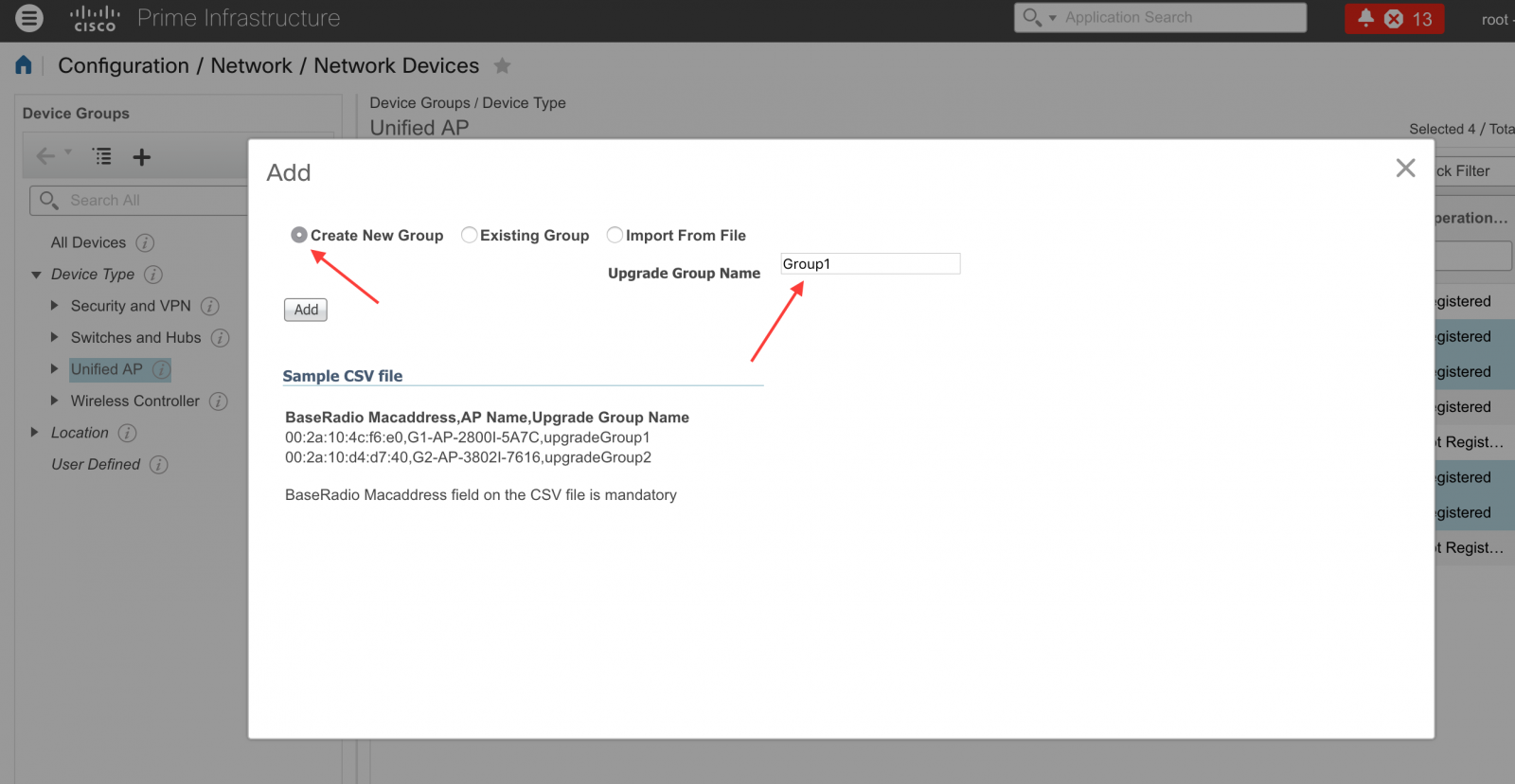Click the Search All magnifier icon

(49, 200)
